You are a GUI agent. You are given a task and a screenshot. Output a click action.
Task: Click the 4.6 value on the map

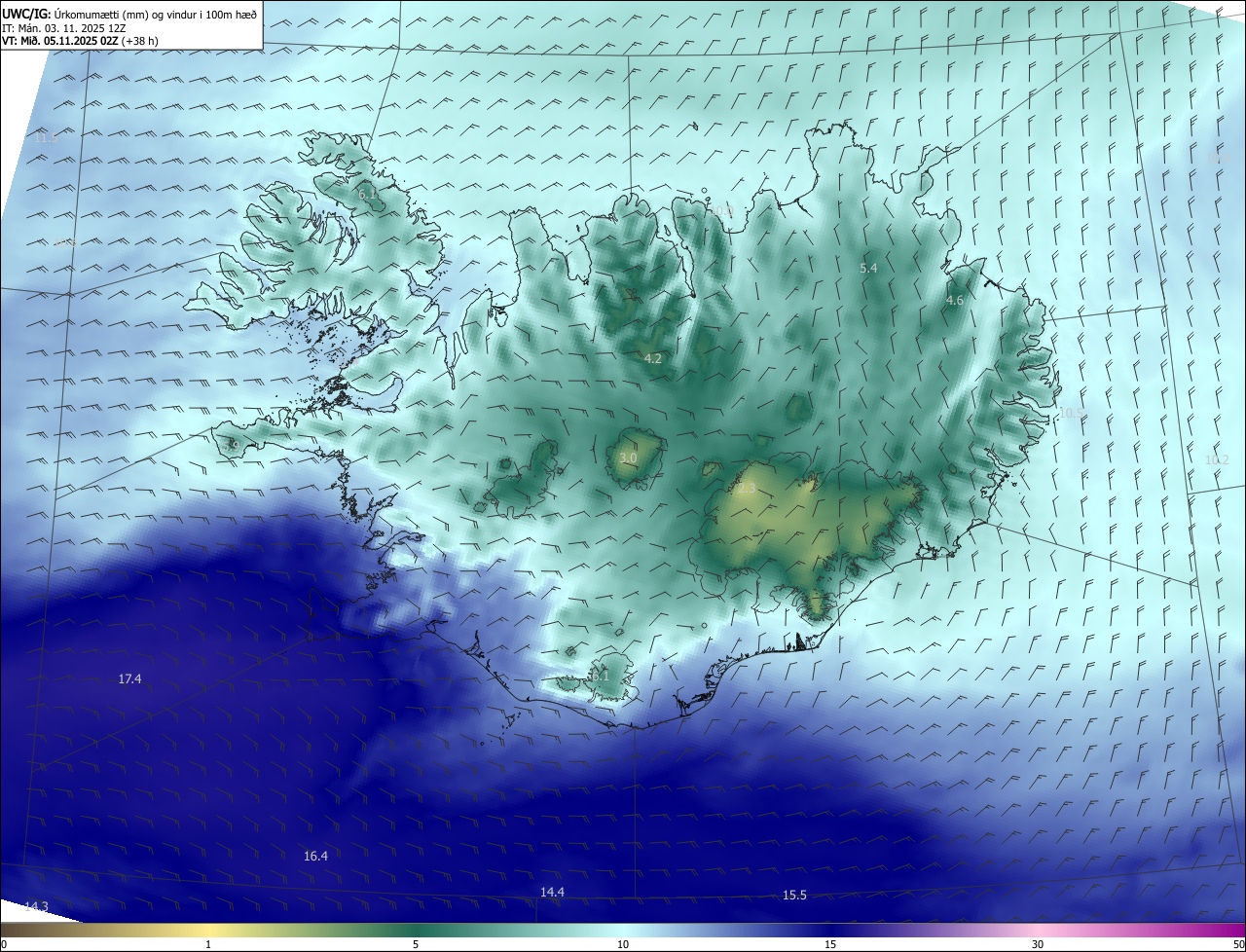pos(954,301)
